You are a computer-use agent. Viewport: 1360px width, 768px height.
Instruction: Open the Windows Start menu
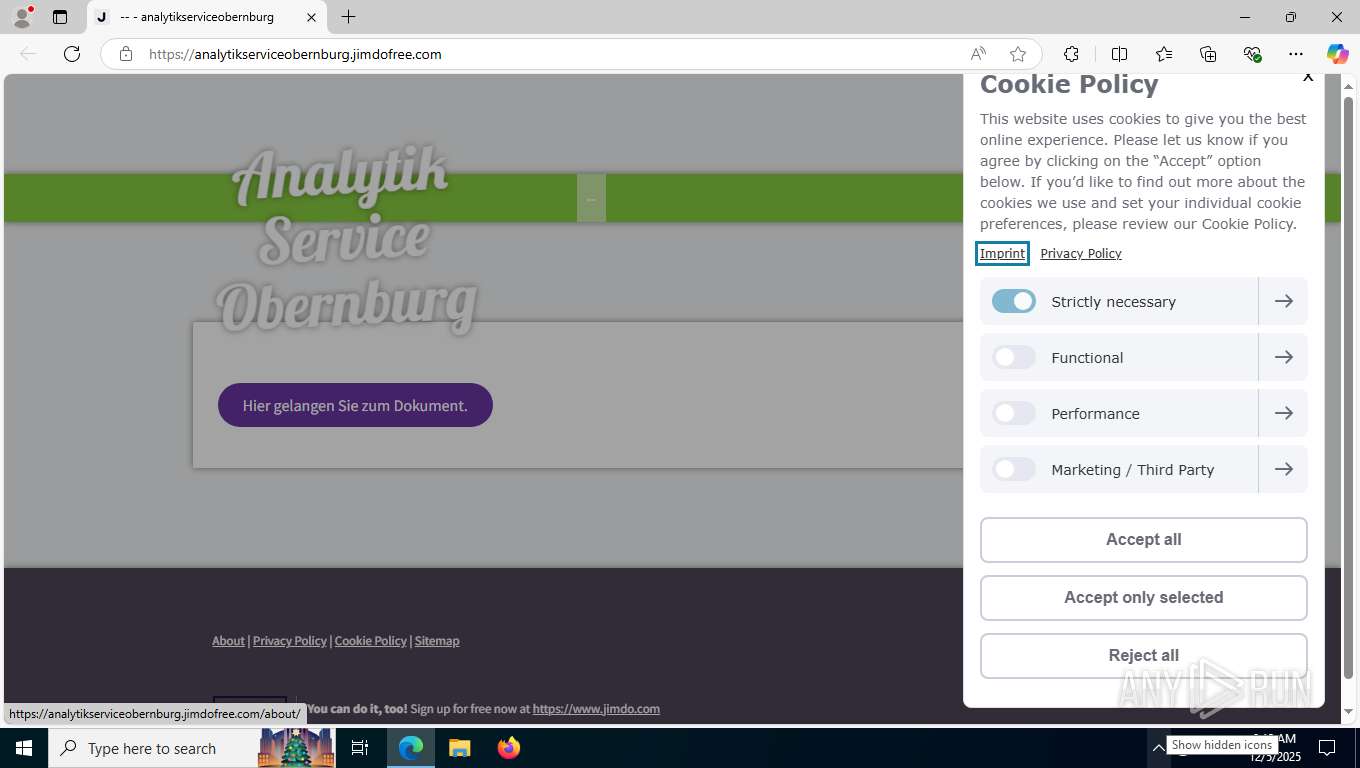(x=24, y=748)
